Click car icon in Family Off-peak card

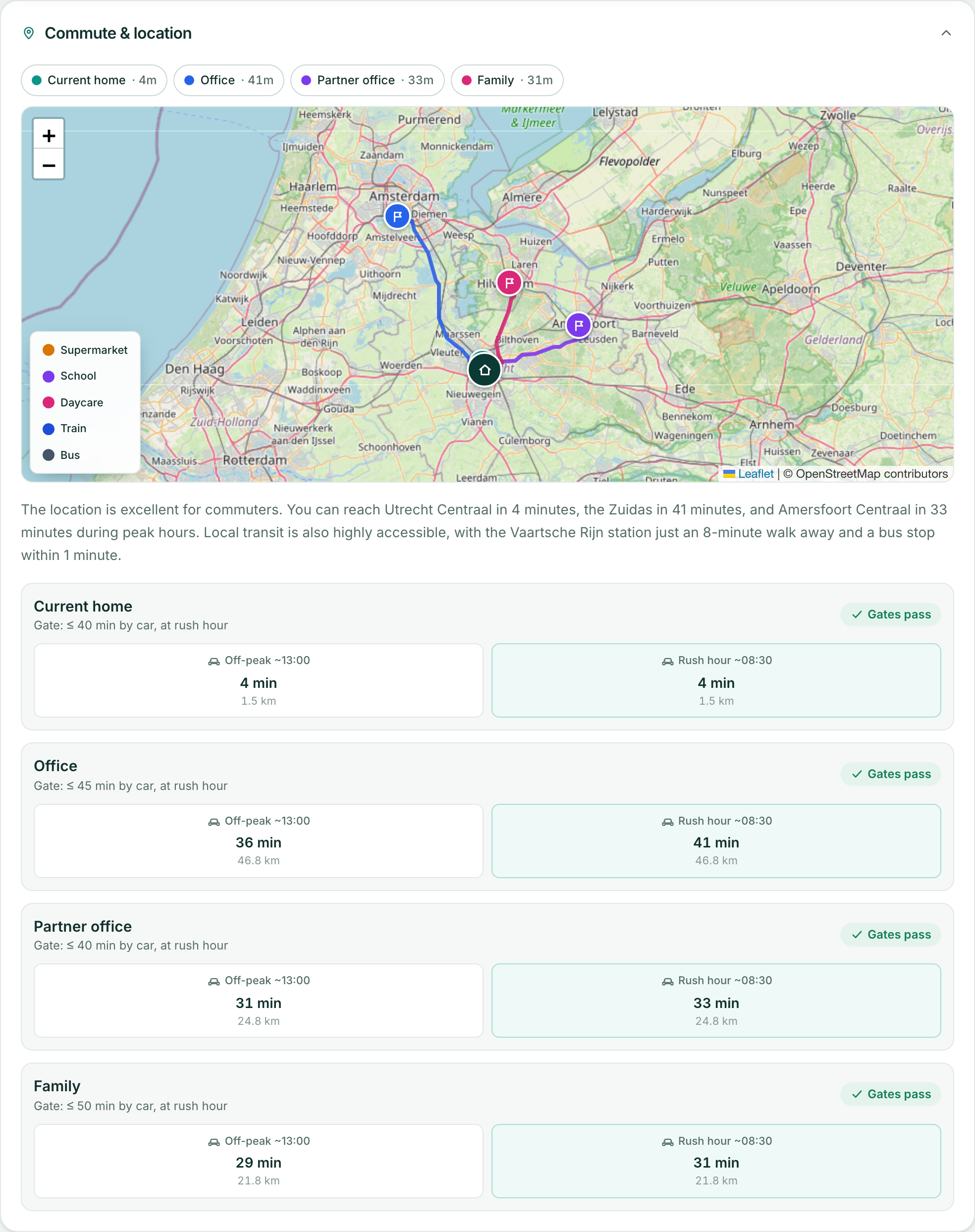[x=214, y=1142]
